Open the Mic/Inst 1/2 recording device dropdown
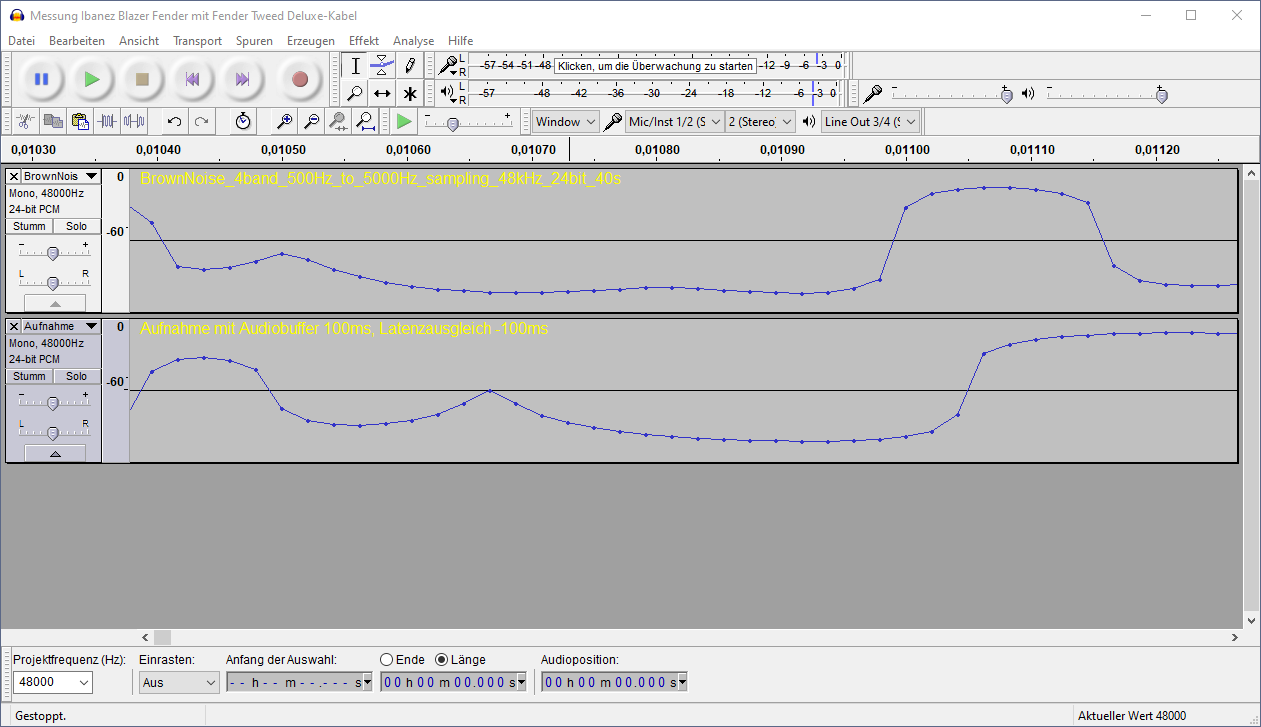The height and width of the screenshot is (727, 1261). click(674, 121)
